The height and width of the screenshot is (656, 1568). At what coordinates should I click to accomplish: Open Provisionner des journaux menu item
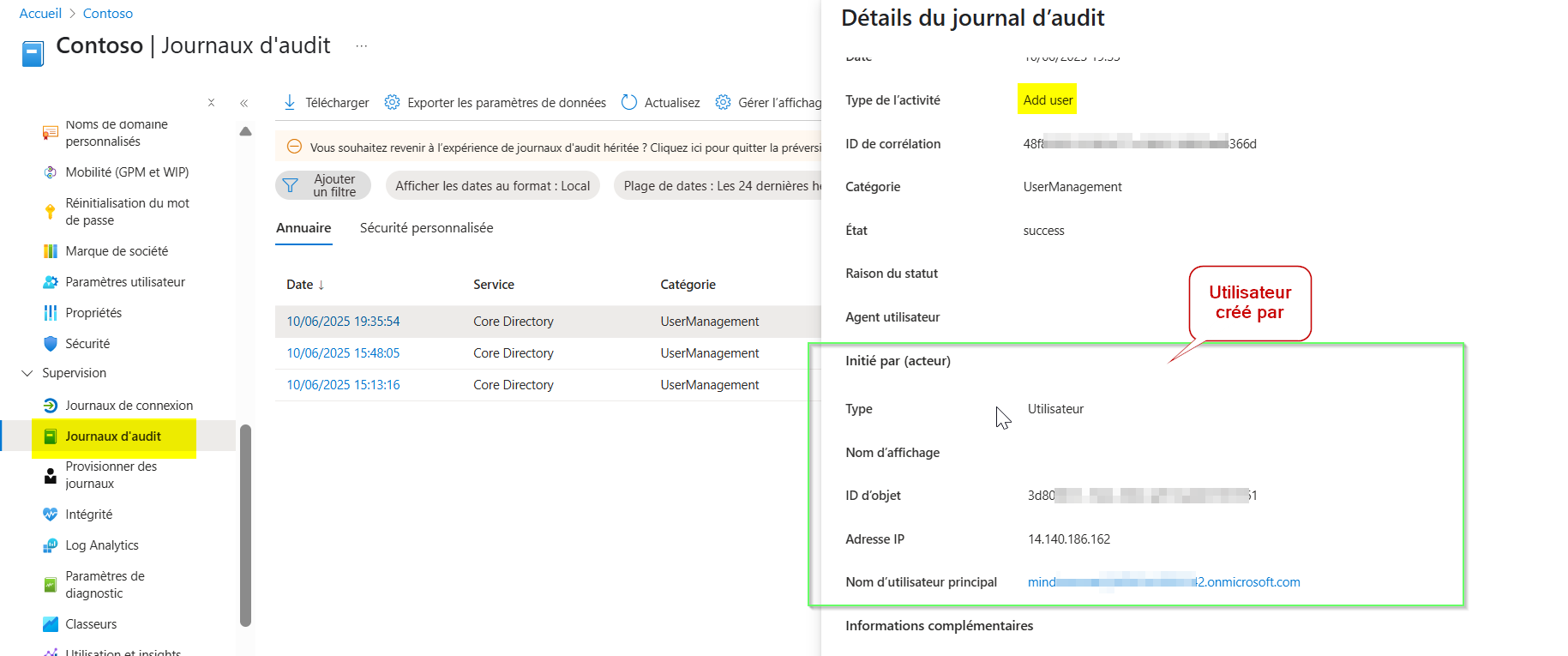[111, 475]
